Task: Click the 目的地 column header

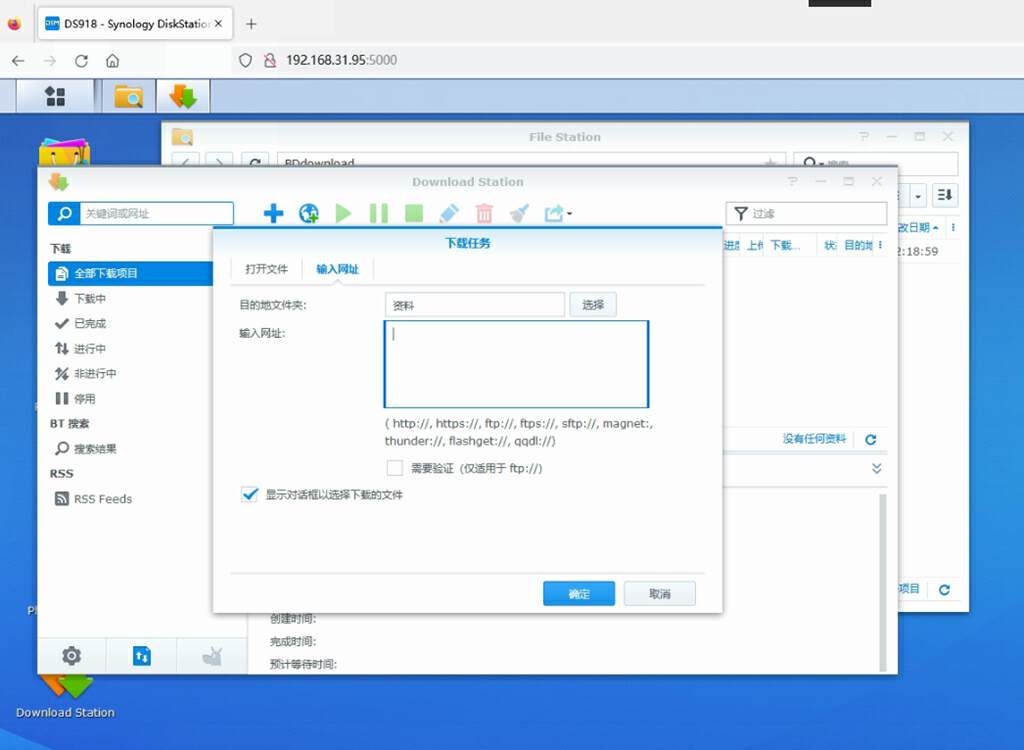Action: pos(858,245)
